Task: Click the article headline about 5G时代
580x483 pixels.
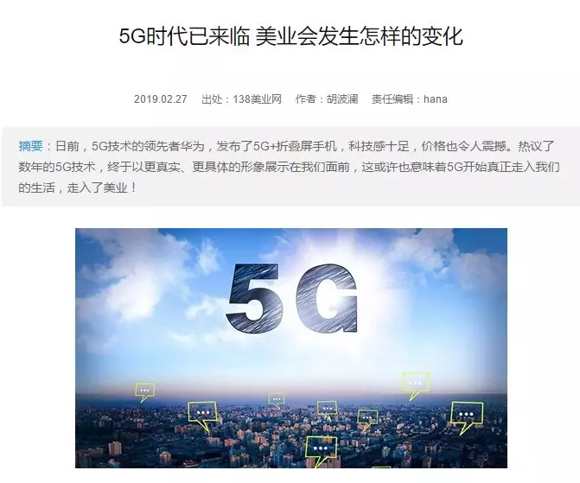Action: pyautogui.click(x=291, y=36)
